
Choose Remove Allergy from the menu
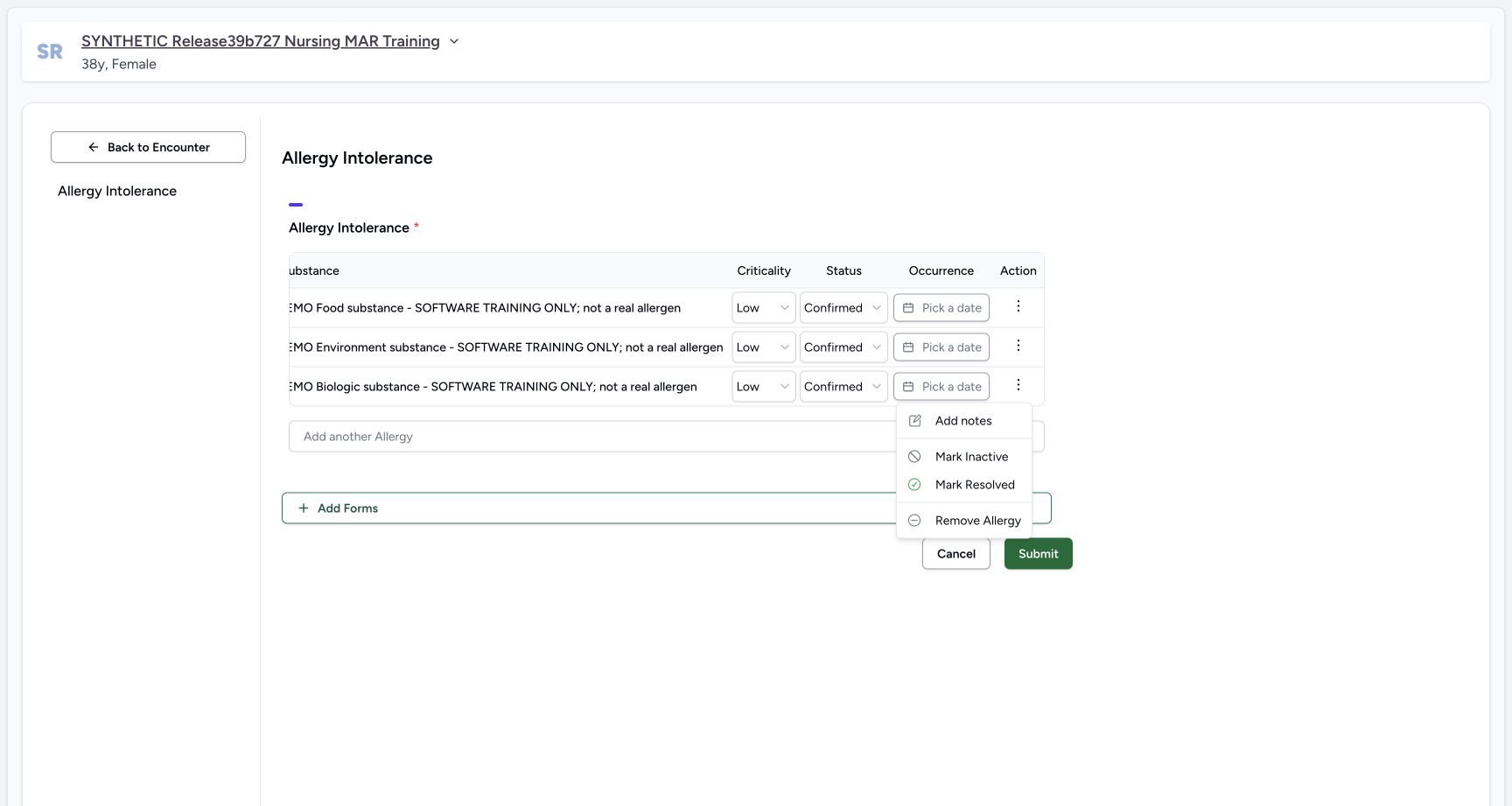[x=964, y=521]
